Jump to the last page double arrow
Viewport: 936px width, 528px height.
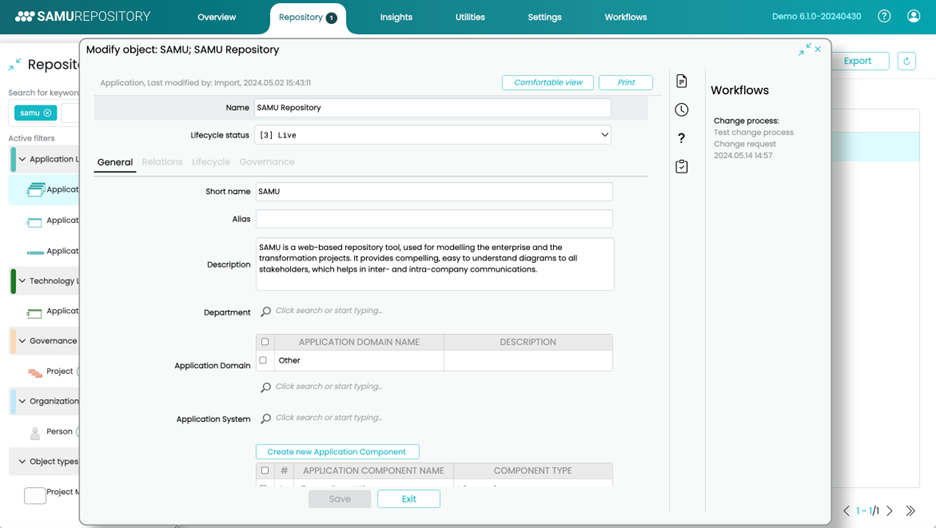910,511
